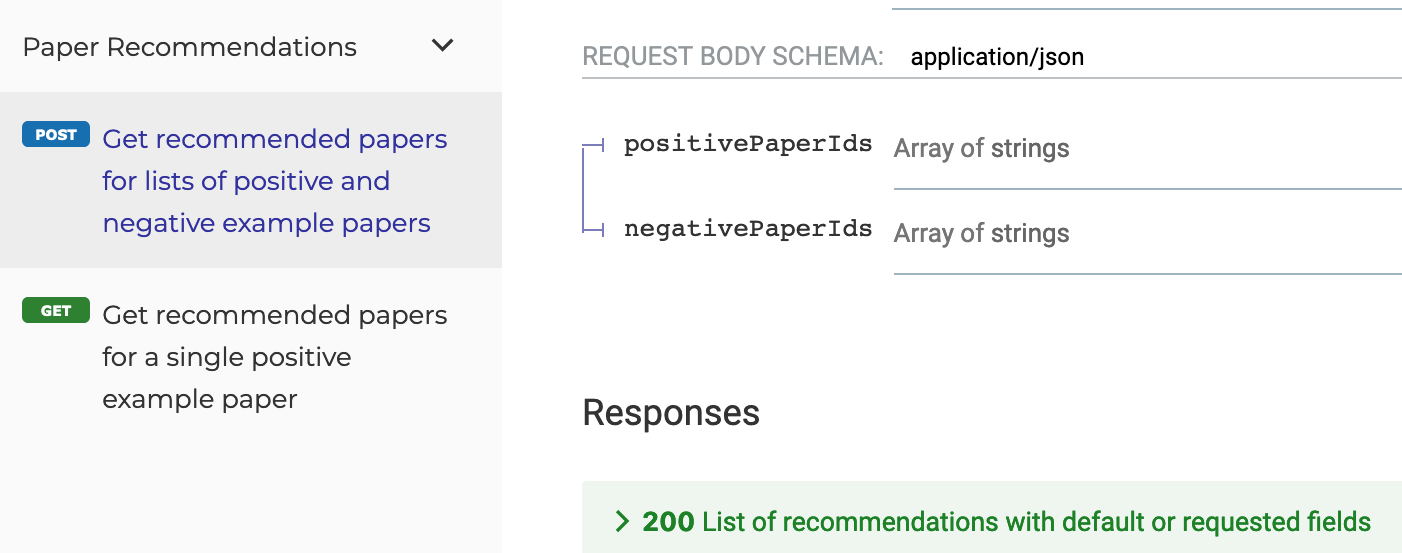This screenshot has height=553, width=1402.
Task: Click the tree connector before positivePaperIds
Action: tap(594, 147)
